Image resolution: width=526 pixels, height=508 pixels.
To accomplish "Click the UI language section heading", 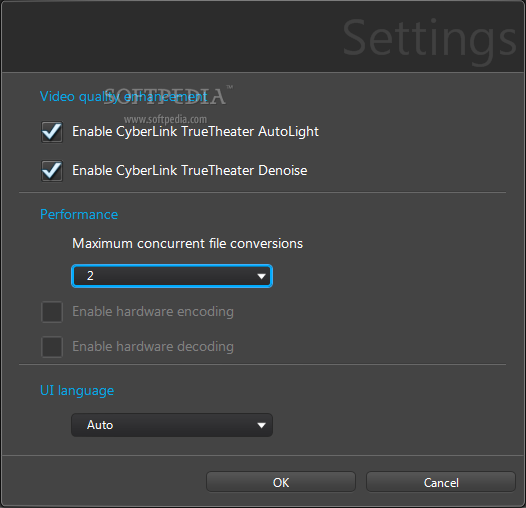I will click(x=77, y=391).
